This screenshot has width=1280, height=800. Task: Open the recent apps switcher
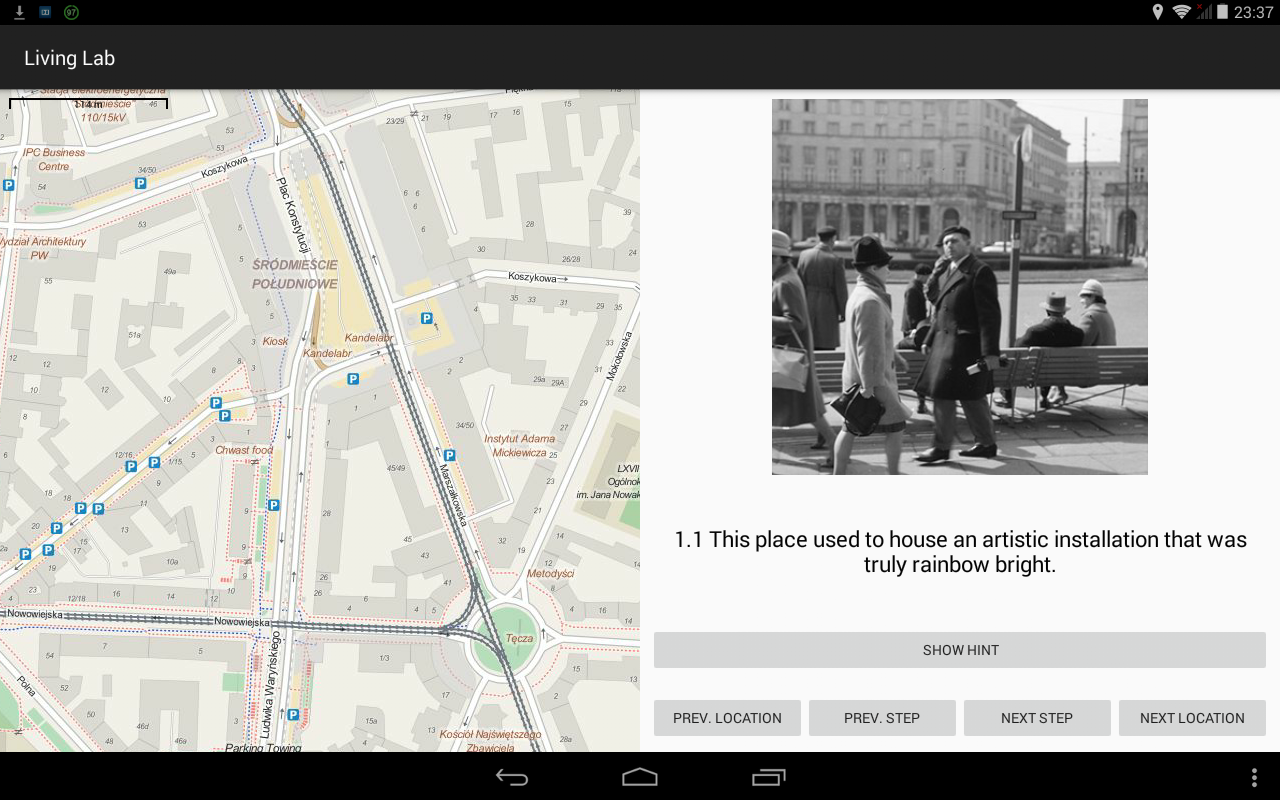(x=768, y=777)
